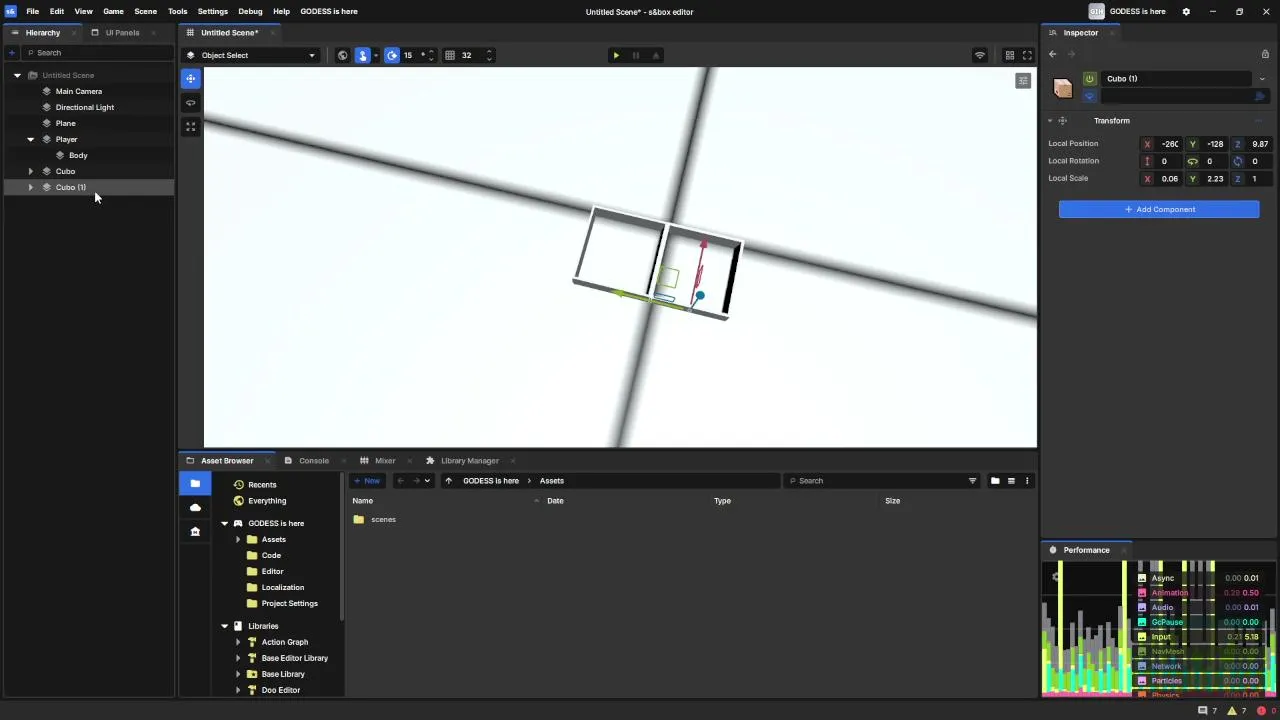Open viewport settings sliders icon

click(1022, 80)
